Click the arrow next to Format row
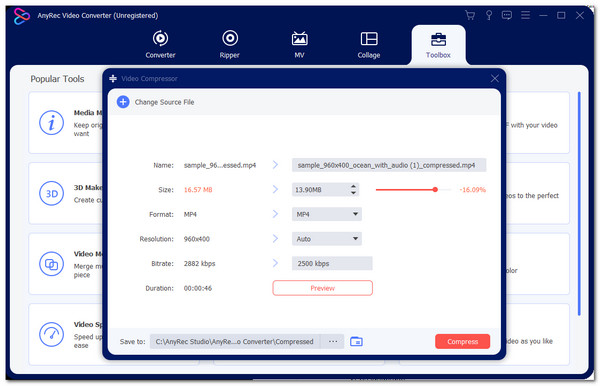This screenshot has height=386, width=600. tap(275, 213)
